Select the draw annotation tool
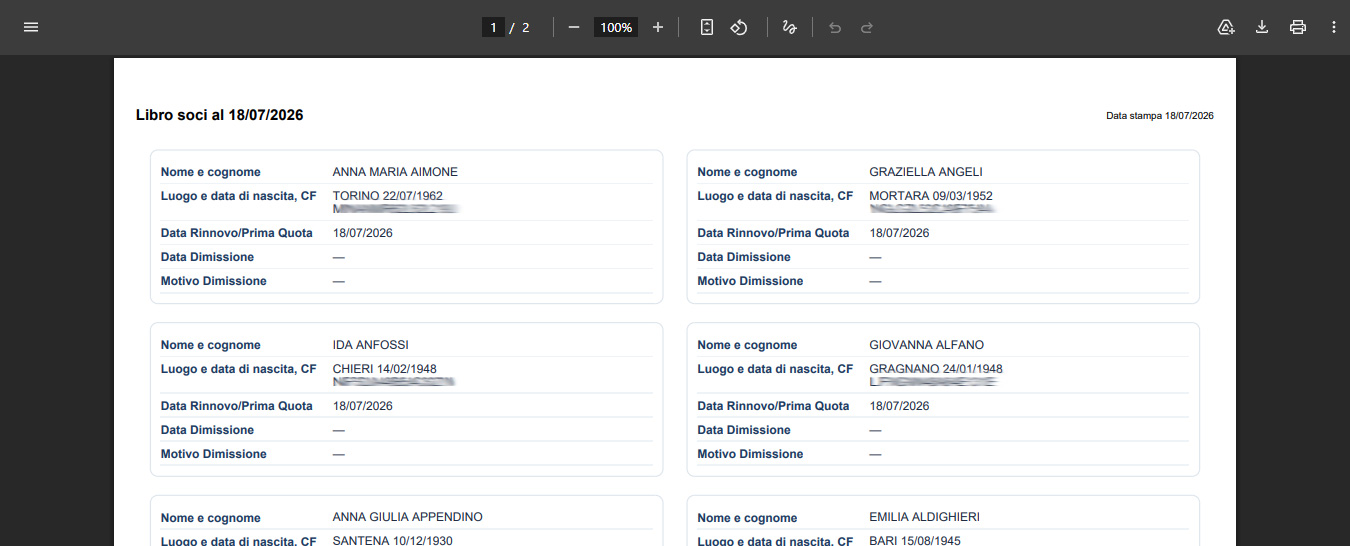This screenshot has height=546, width=1350. point(789,27)
